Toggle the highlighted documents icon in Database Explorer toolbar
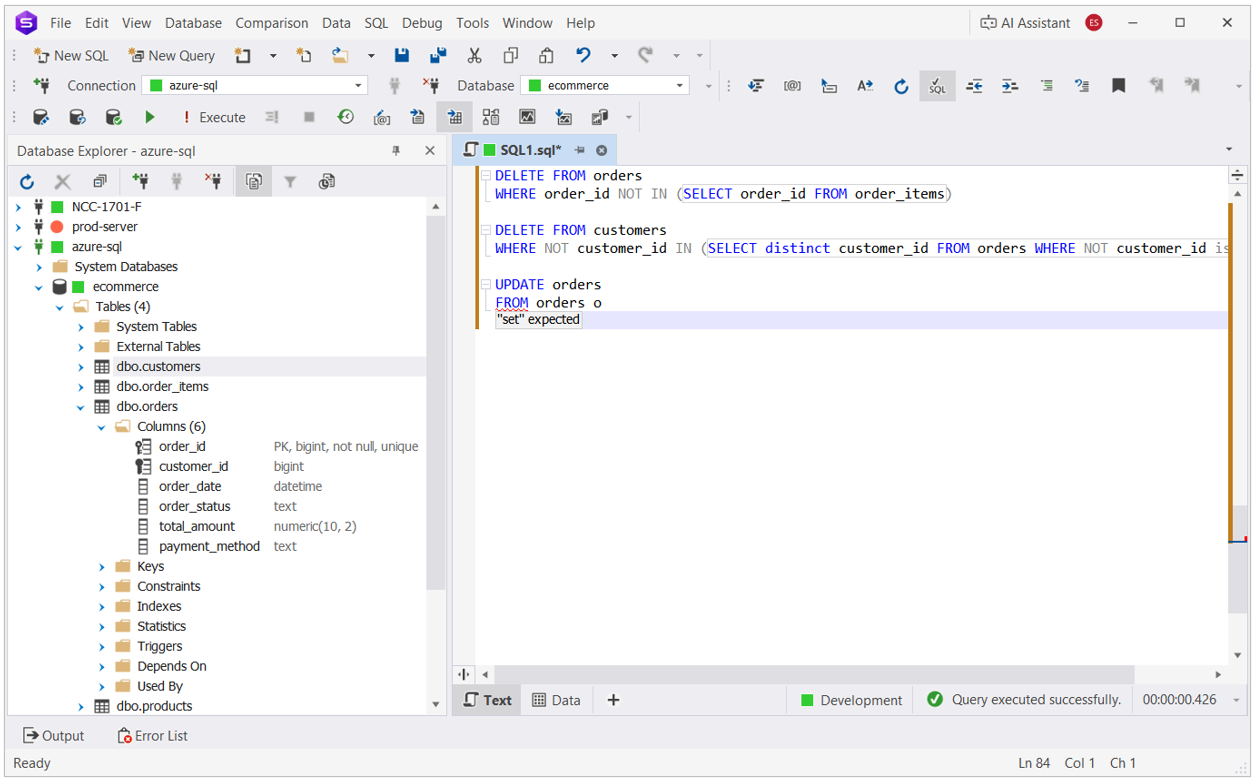 [254, 182]
